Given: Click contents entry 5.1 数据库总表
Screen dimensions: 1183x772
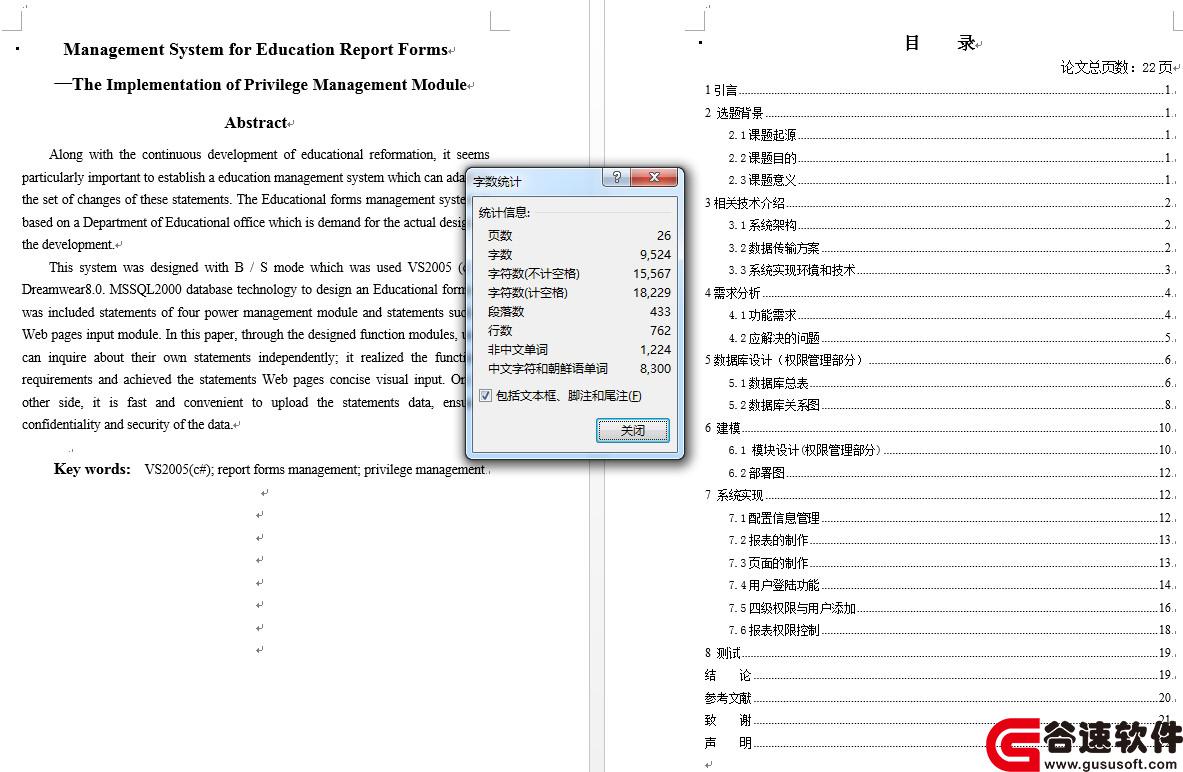Looking at the screenshot, I should pos(950,383).
